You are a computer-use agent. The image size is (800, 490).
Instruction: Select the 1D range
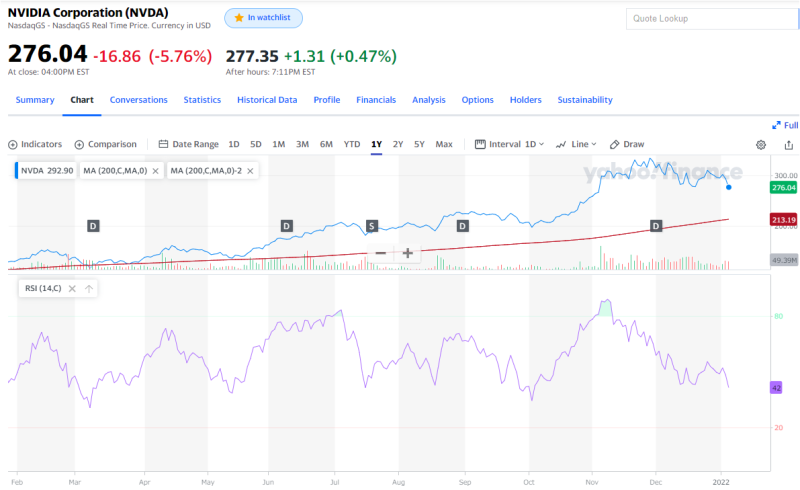coord(234,144)
